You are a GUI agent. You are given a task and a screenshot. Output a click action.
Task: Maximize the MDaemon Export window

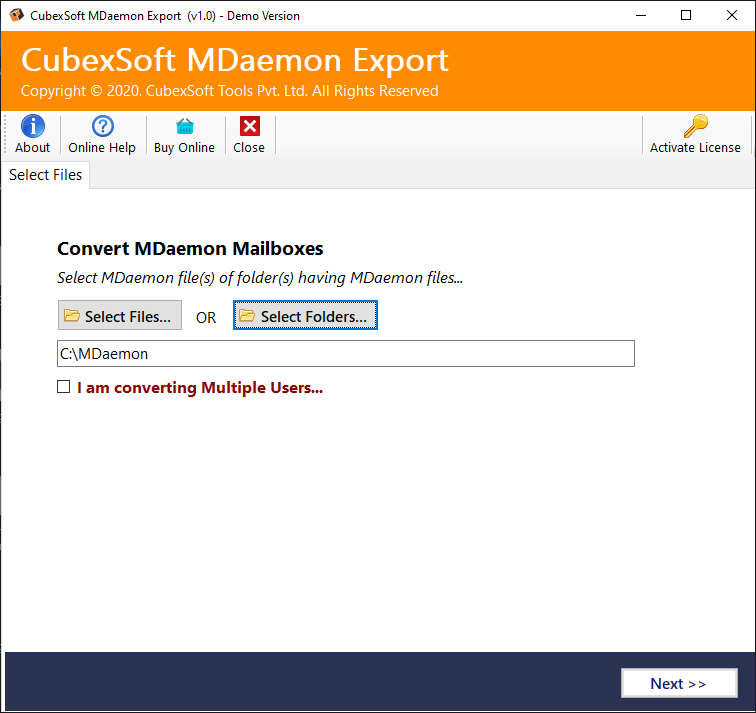point(685,15)
